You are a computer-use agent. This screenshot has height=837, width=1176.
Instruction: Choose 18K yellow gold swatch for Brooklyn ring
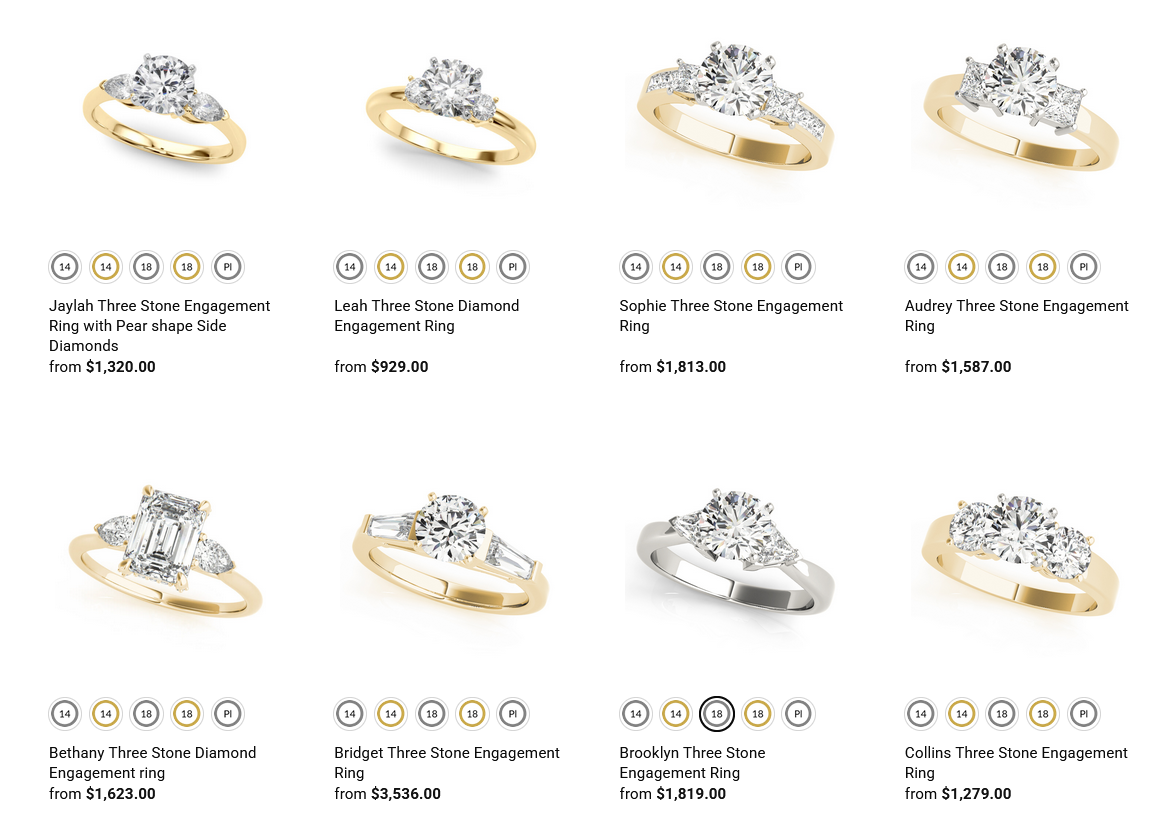(758, 713)
